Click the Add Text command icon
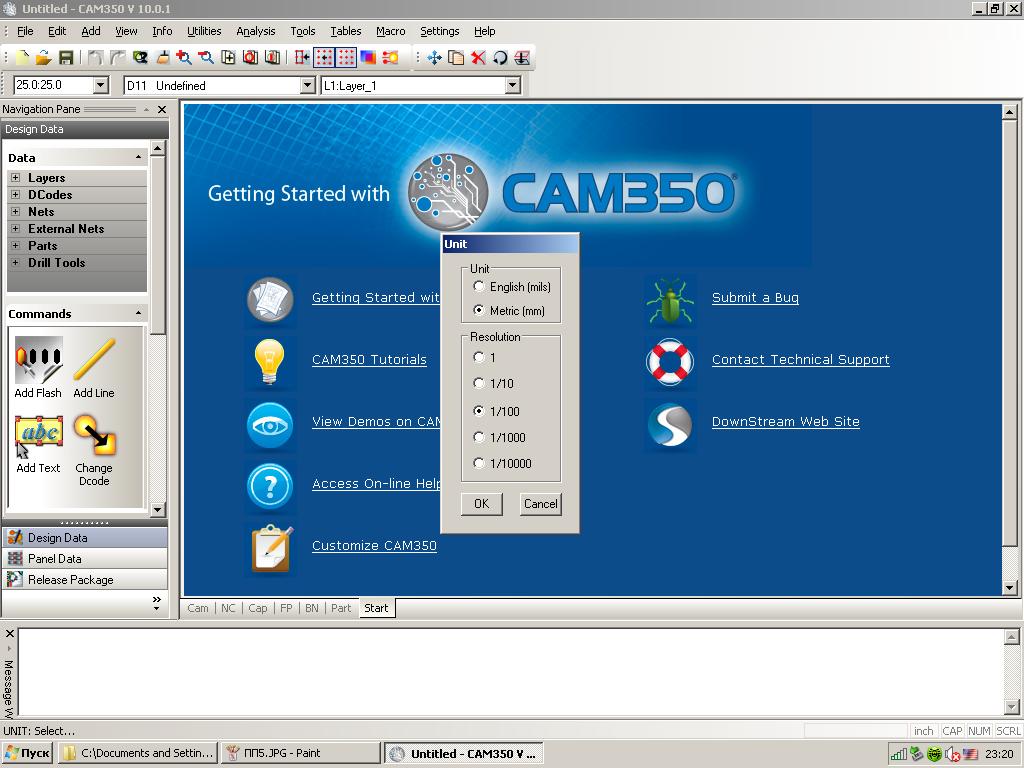This screenshot has height=768, width=1024. (39, 435)
